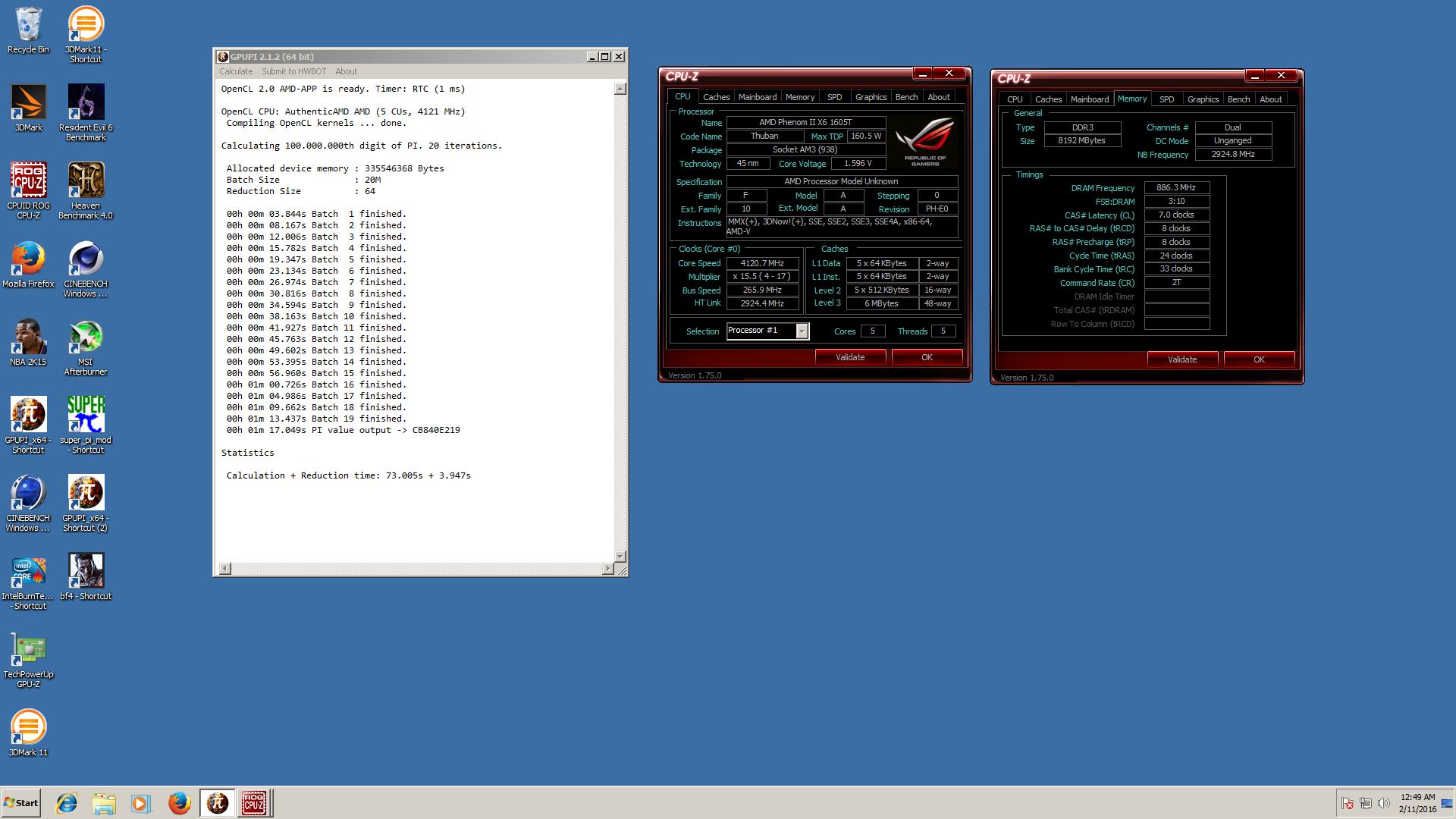Open the Resident Evil 6 Benchmark icon
This screenshot has height=819, width=1456.
click(86, 112)
